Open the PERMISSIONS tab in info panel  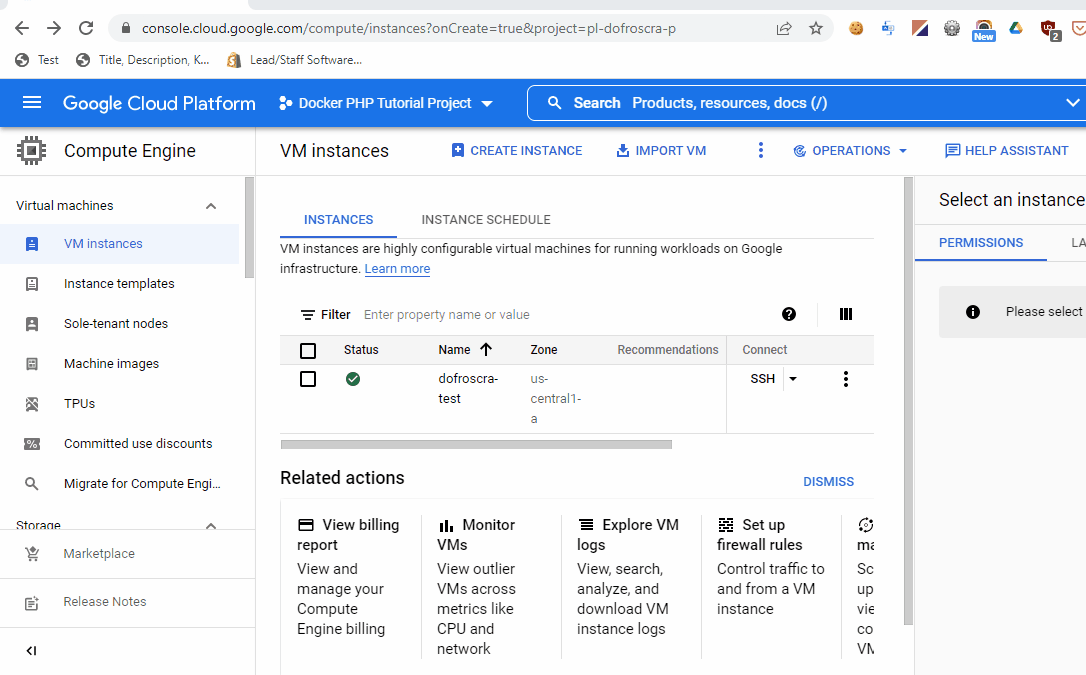981,243
